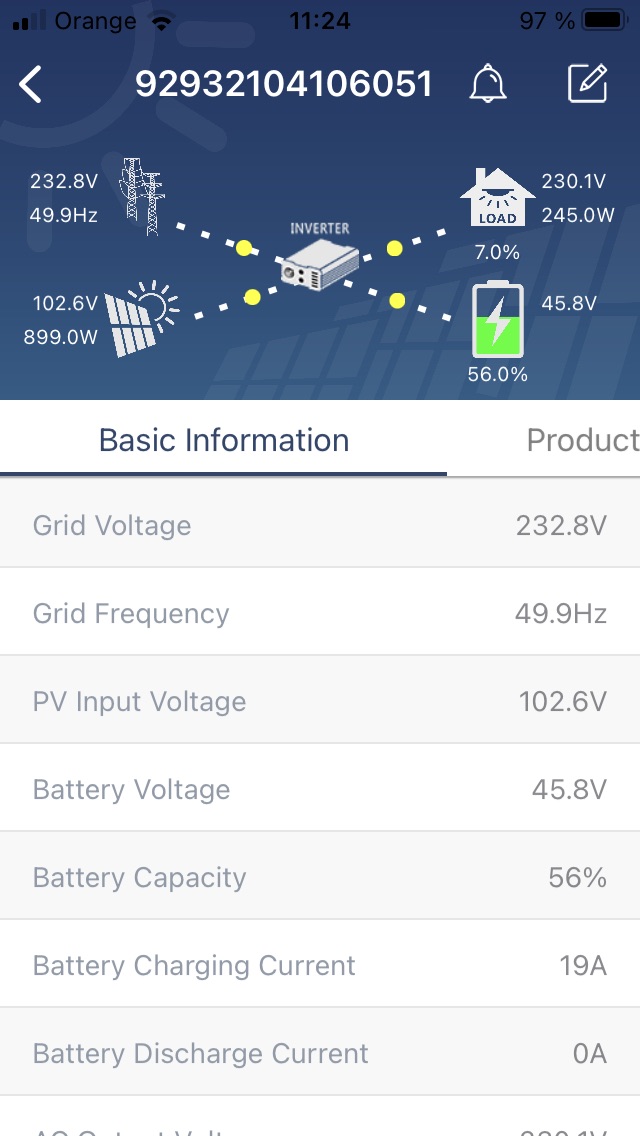Tap the power grid tower icon

pos(141,196)
